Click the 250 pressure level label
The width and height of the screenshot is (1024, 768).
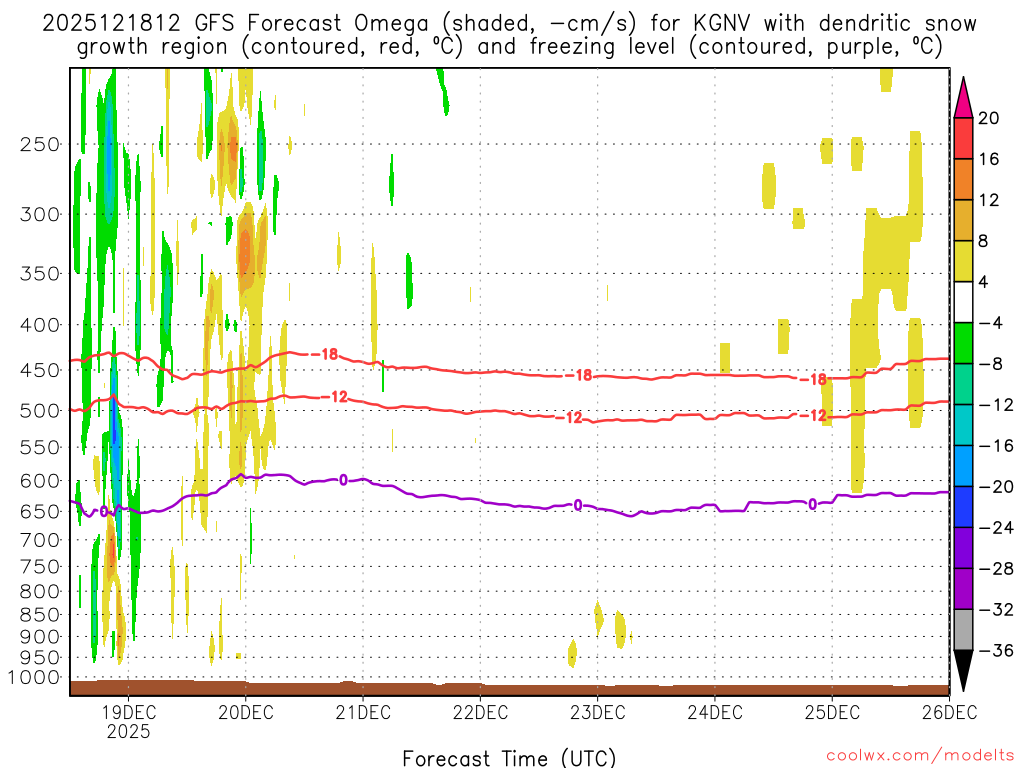click(40, 144)
